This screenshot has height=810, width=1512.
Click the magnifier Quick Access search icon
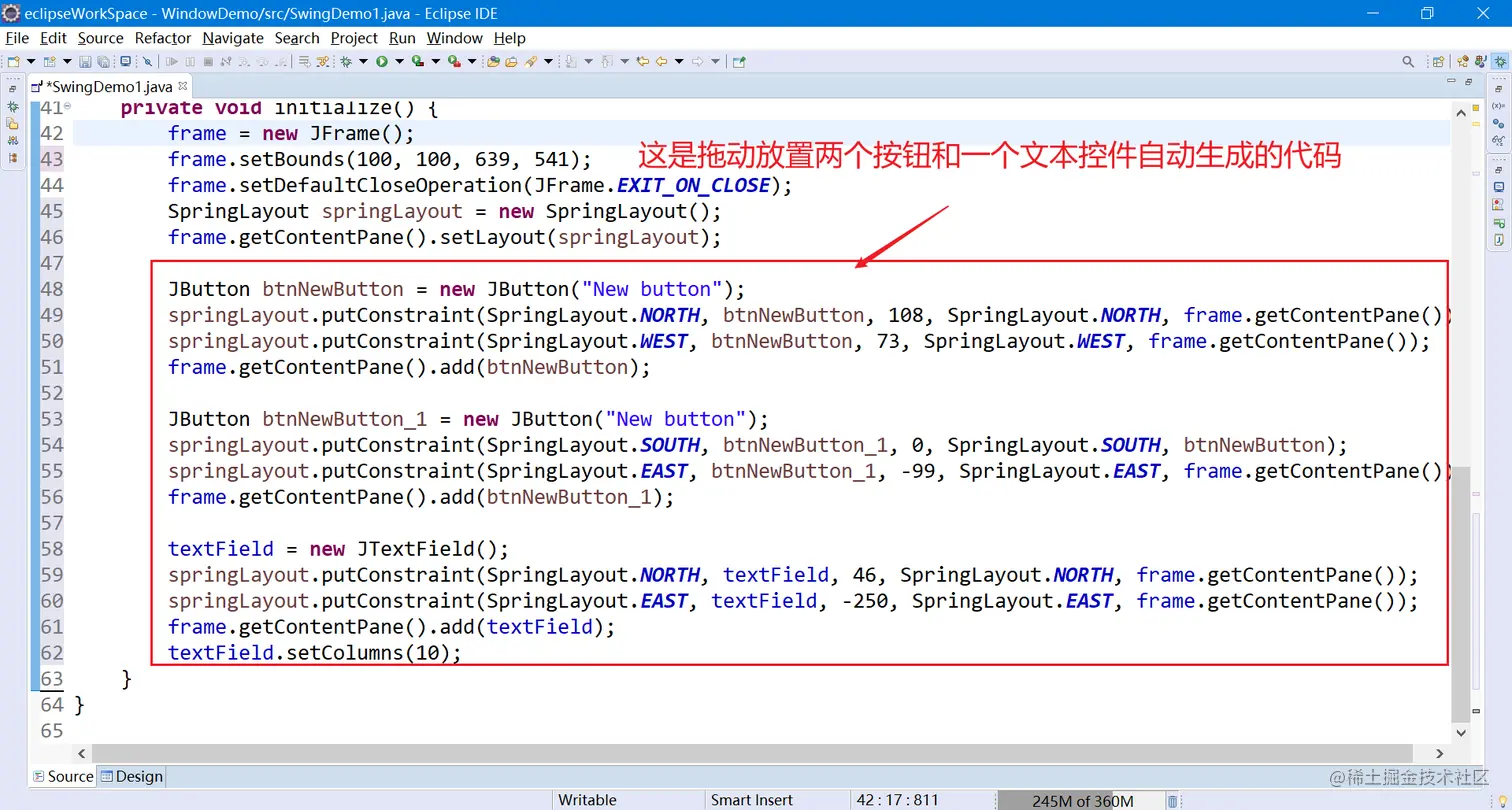pos(1408,61)
